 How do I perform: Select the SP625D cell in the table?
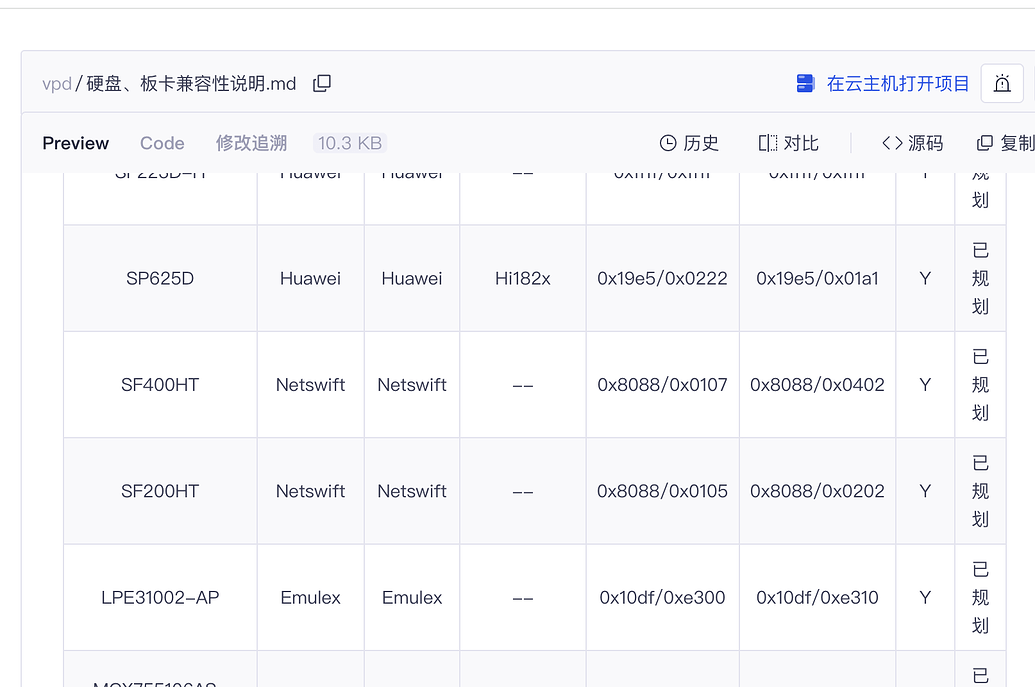coord(159,278)
